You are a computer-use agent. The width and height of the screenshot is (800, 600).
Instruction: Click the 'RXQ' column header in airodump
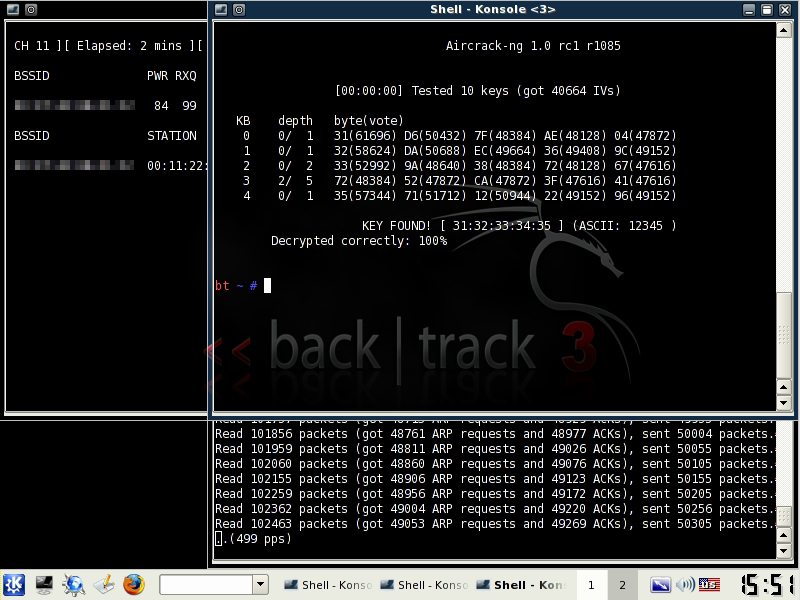[x=186, y=76]
